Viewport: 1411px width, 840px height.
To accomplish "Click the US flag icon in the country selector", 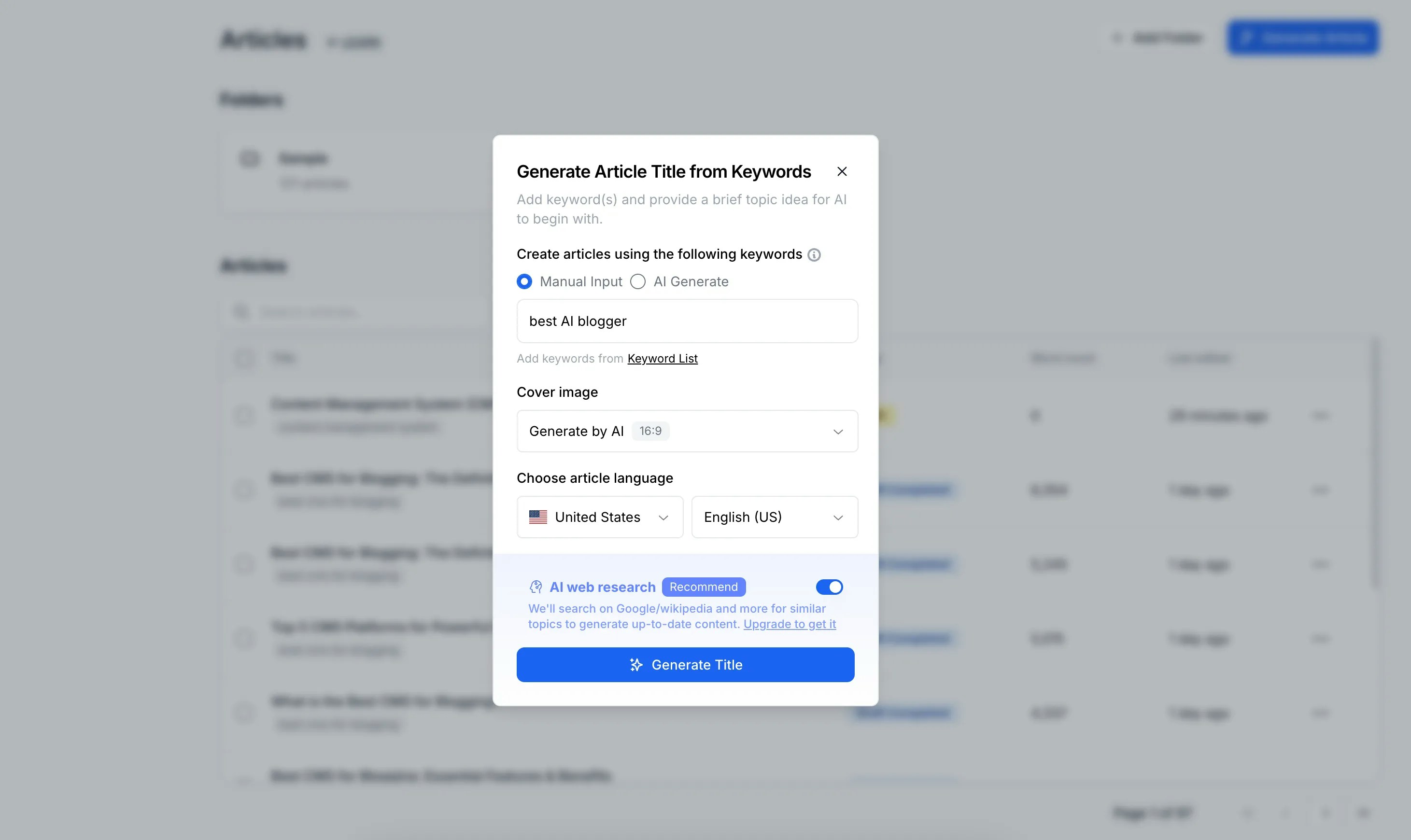I will point(538,517).
